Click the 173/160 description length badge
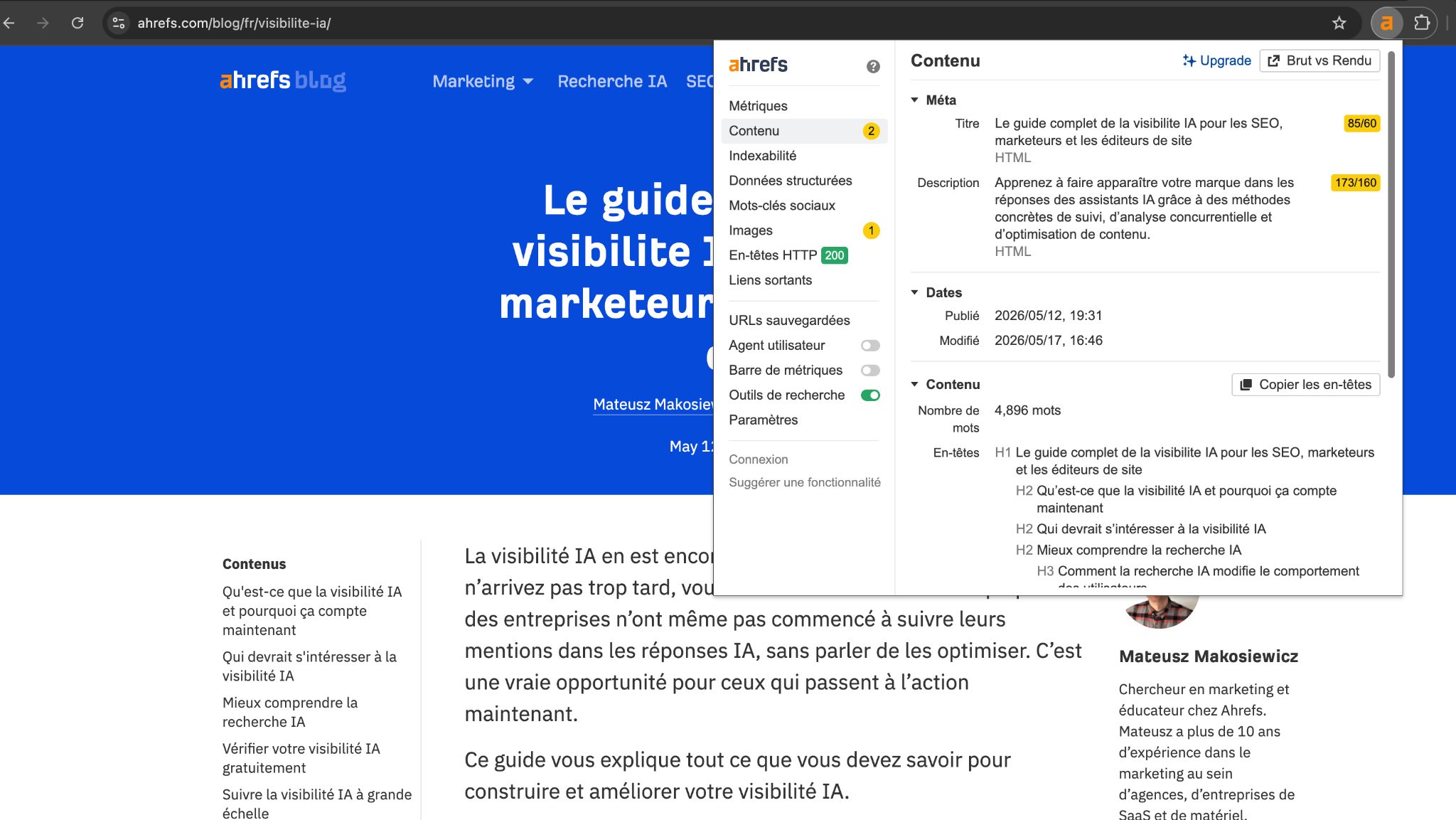This screenshot has height=820, width=1456. [1355, 183]
